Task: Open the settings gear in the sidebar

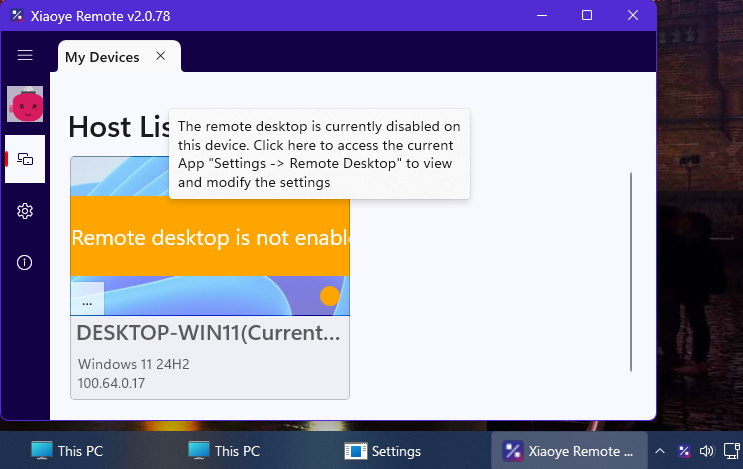Action: (x=25, y=211)
